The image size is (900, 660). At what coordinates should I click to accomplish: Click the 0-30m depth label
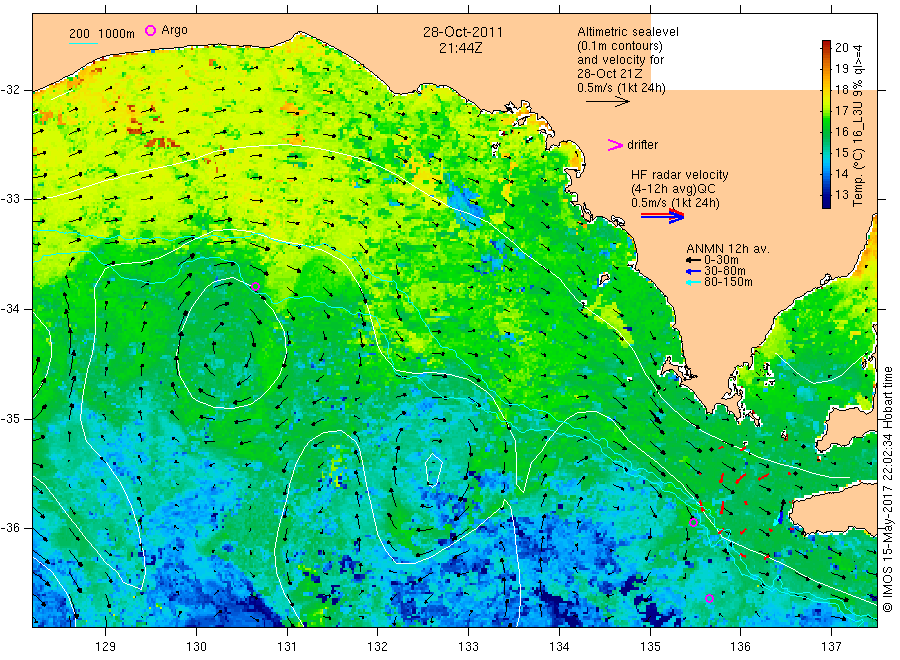click(721, 260)
